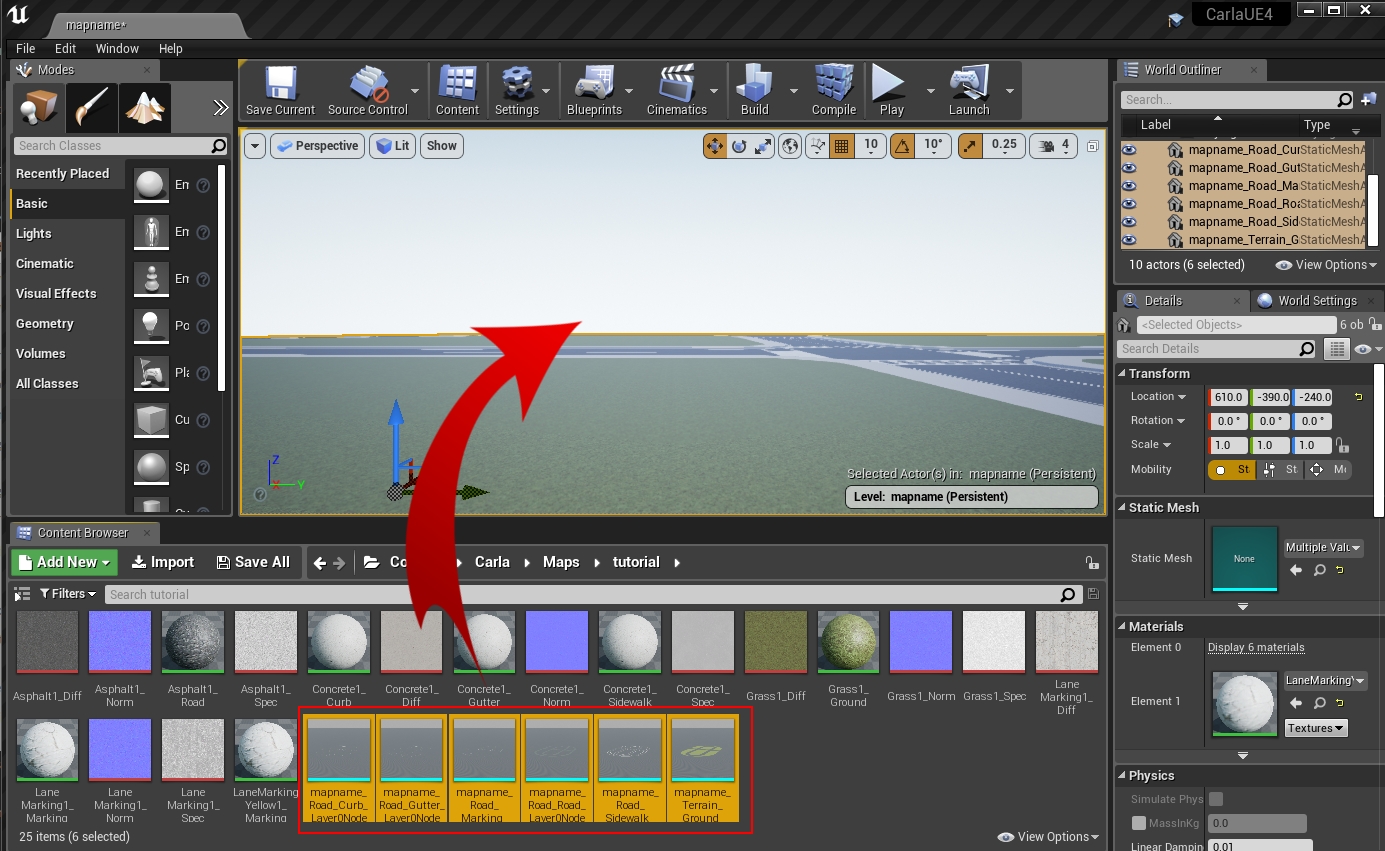
Task: Click the Import button
Action: pos(162,562)
